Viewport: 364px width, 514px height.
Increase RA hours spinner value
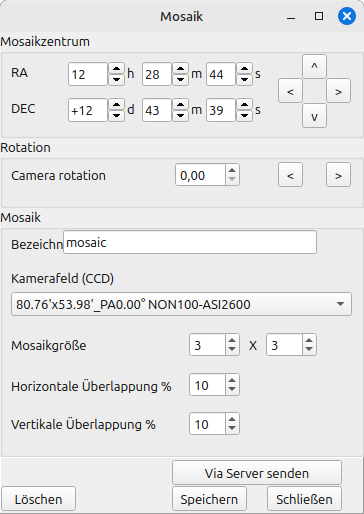[x=116, y=69]
